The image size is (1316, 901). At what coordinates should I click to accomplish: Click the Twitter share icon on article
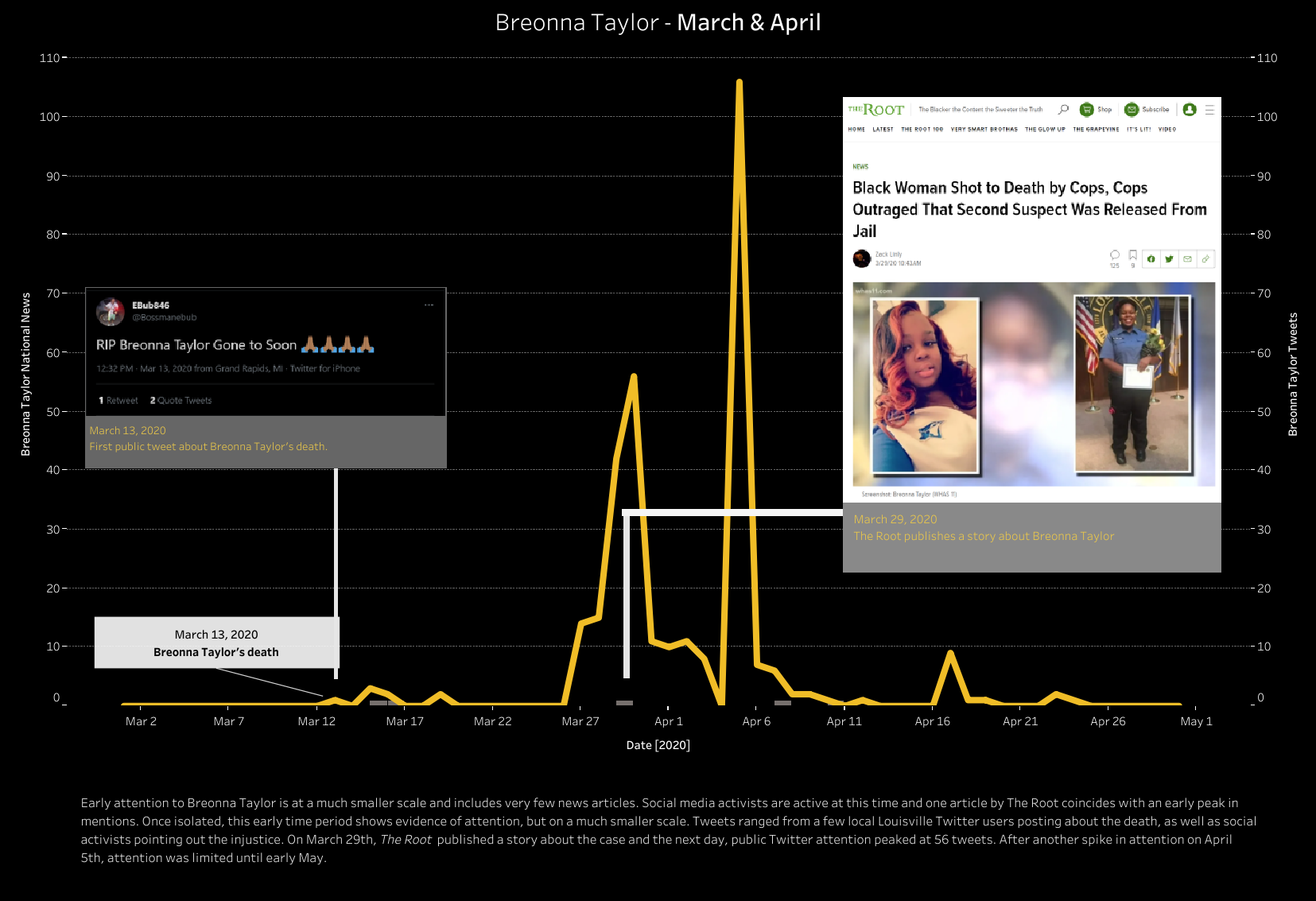1169,258
